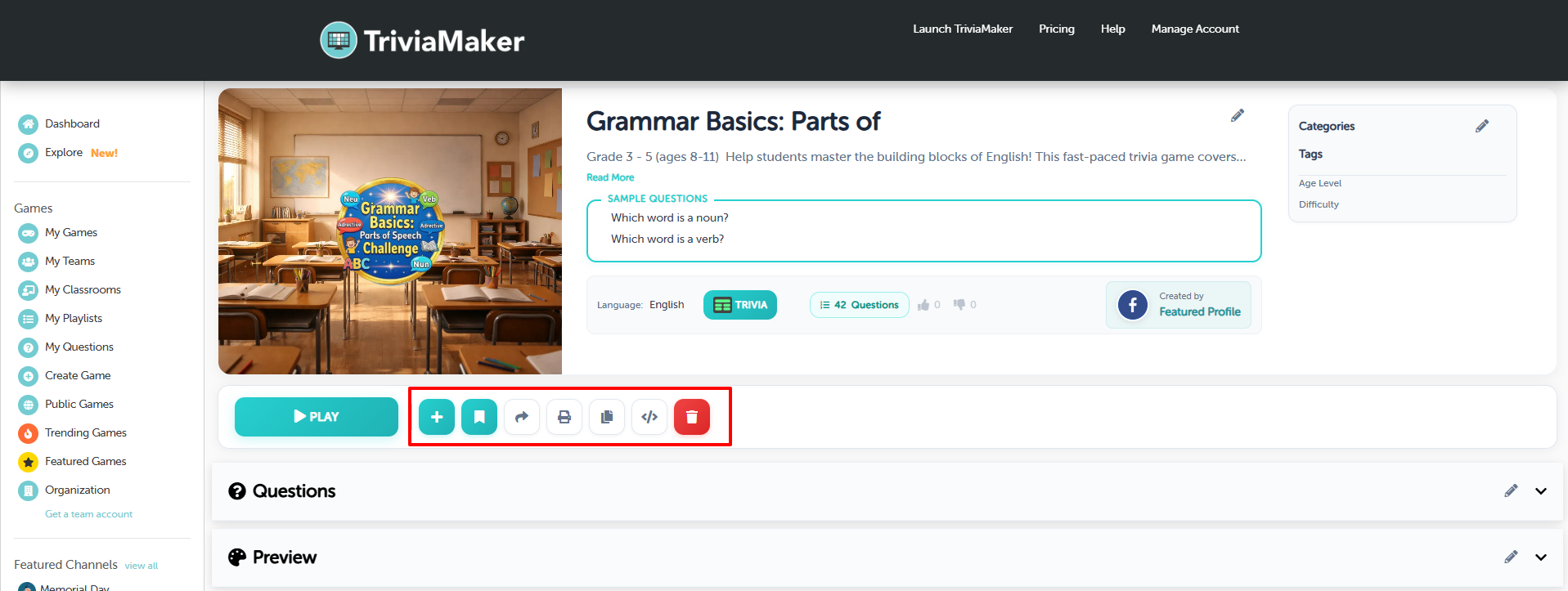Go to My Questions in the sidebar
This screenshot has height=591, width=1568.
point(79,347)
